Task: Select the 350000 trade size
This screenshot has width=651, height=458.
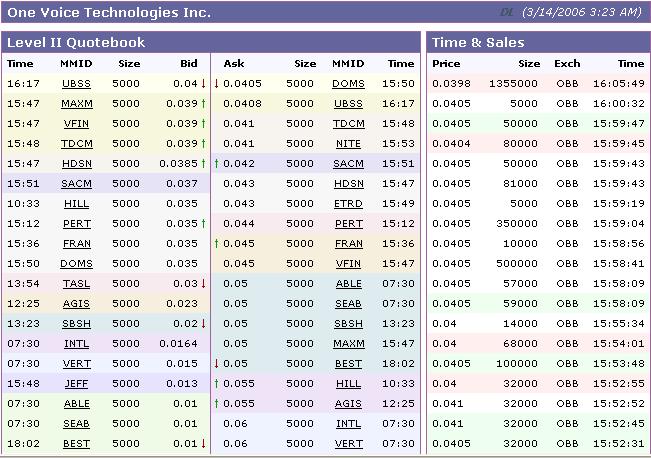Action: 517,223
